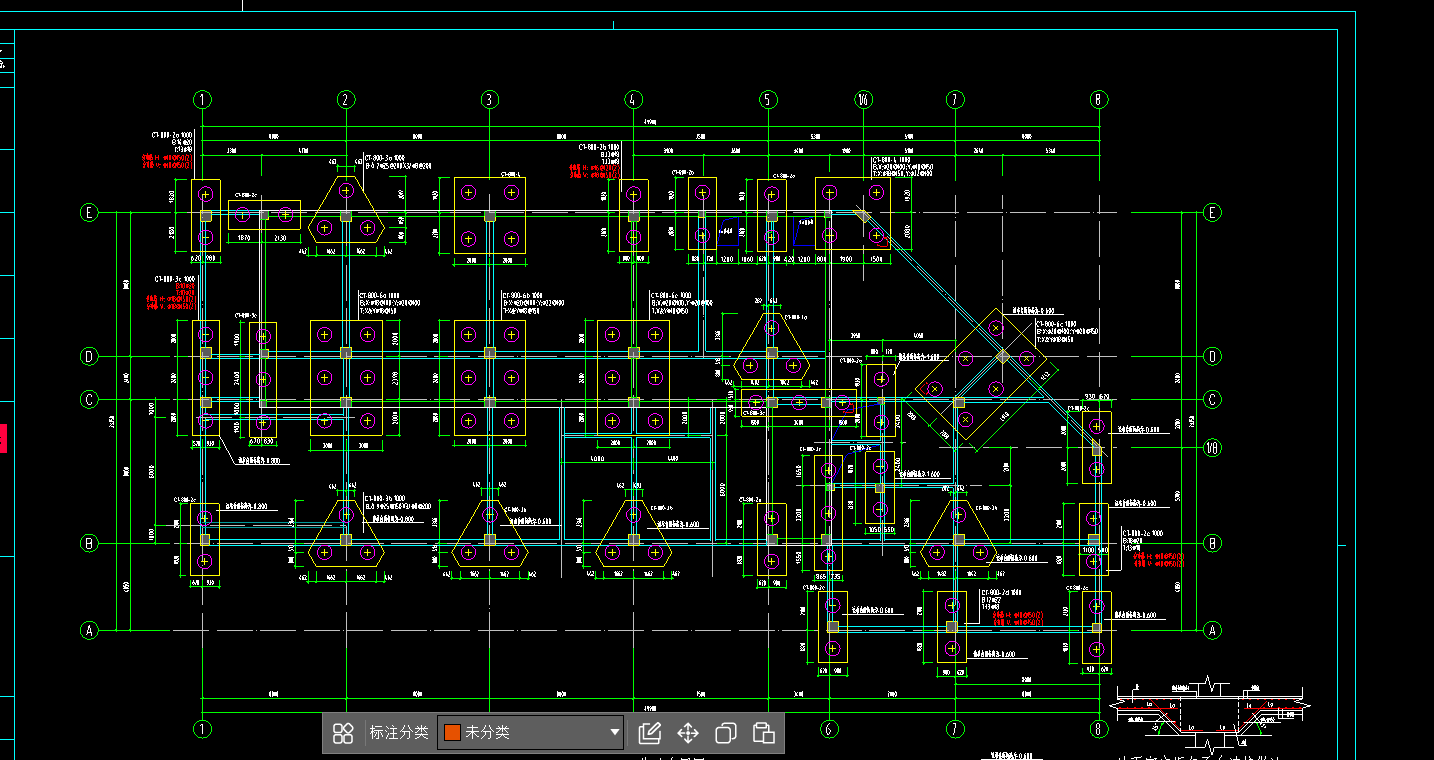The image size is (1434, 760).
Task: Click the axis bubble labeled 1/B
Action: point(1213,447)
